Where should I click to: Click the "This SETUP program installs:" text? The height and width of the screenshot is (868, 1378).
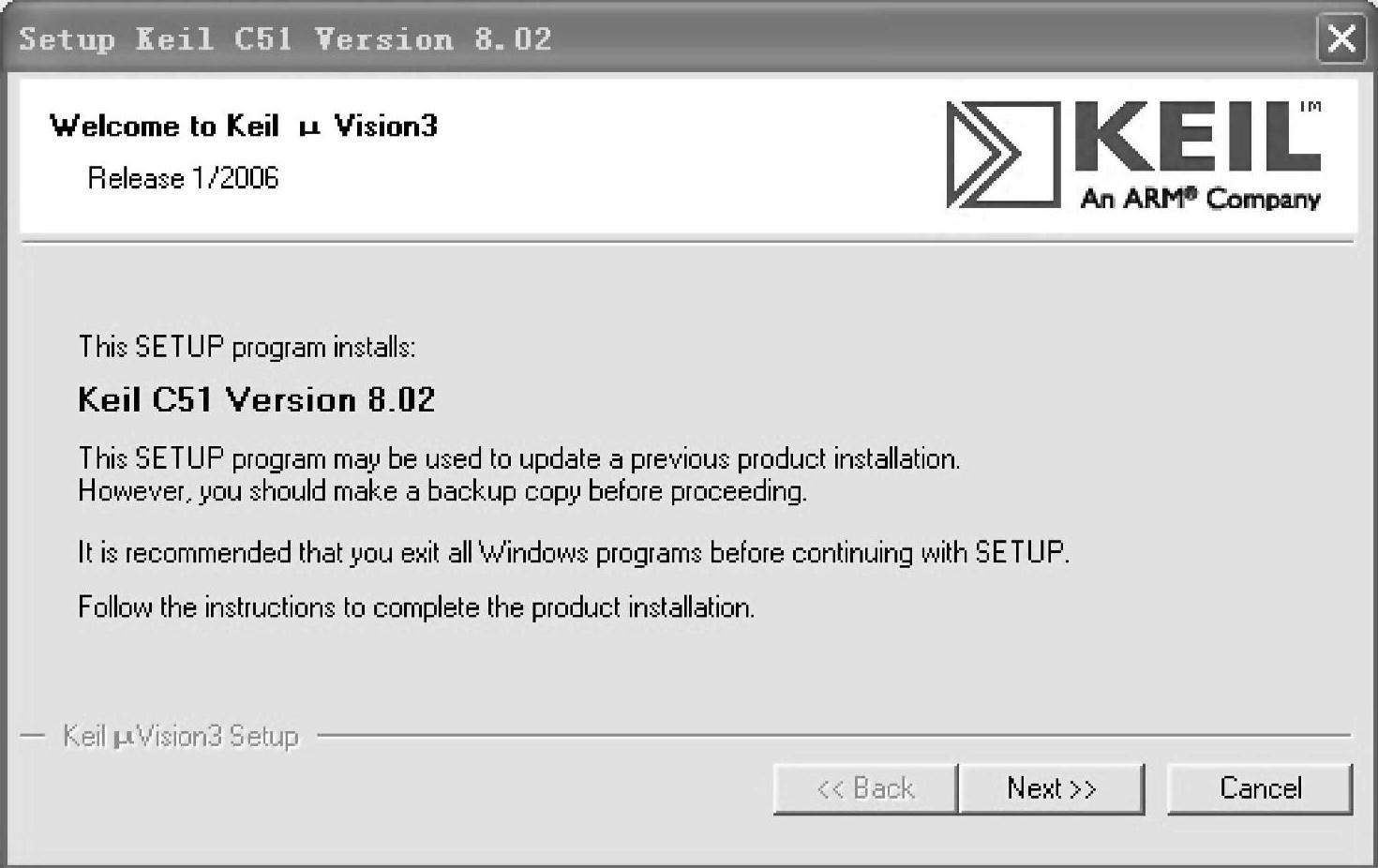(x=247, y=347)
